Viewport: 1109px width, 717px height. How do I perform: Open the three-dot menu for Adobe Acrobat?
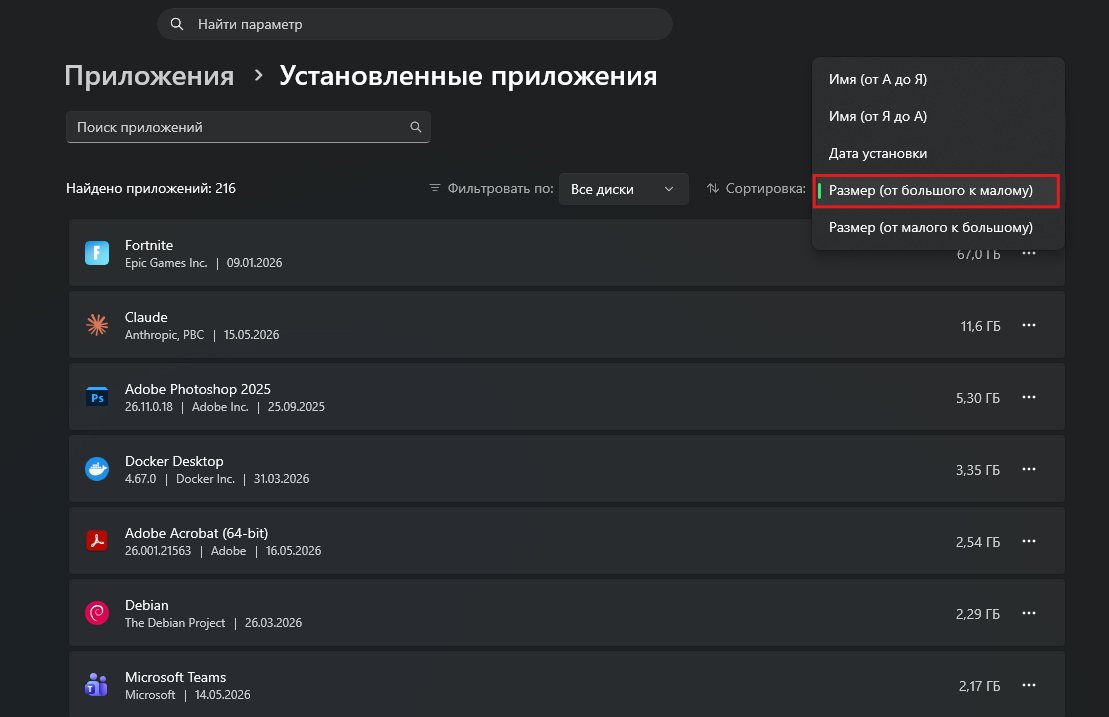[1028, 541]
